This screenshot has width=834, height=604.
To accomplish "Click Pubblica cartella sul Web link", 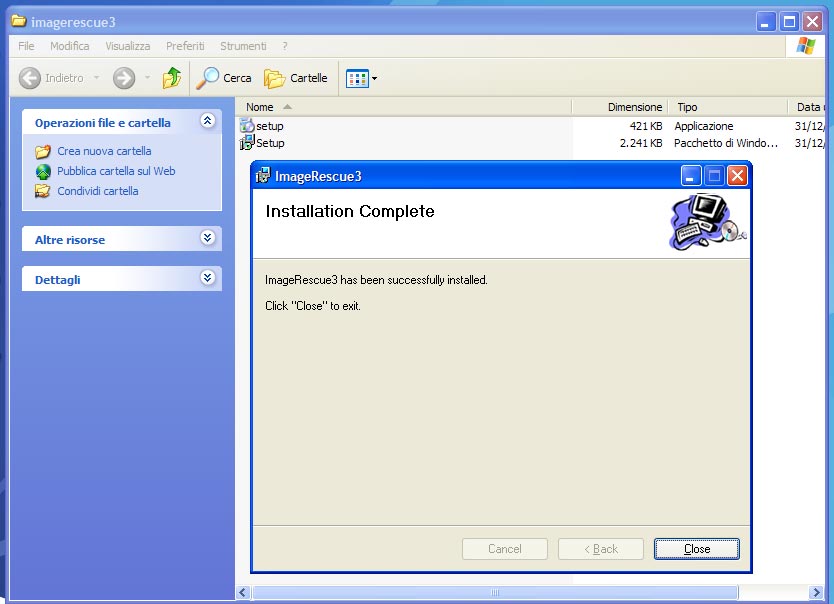I will pyautogui.click(x=116, y=171).
